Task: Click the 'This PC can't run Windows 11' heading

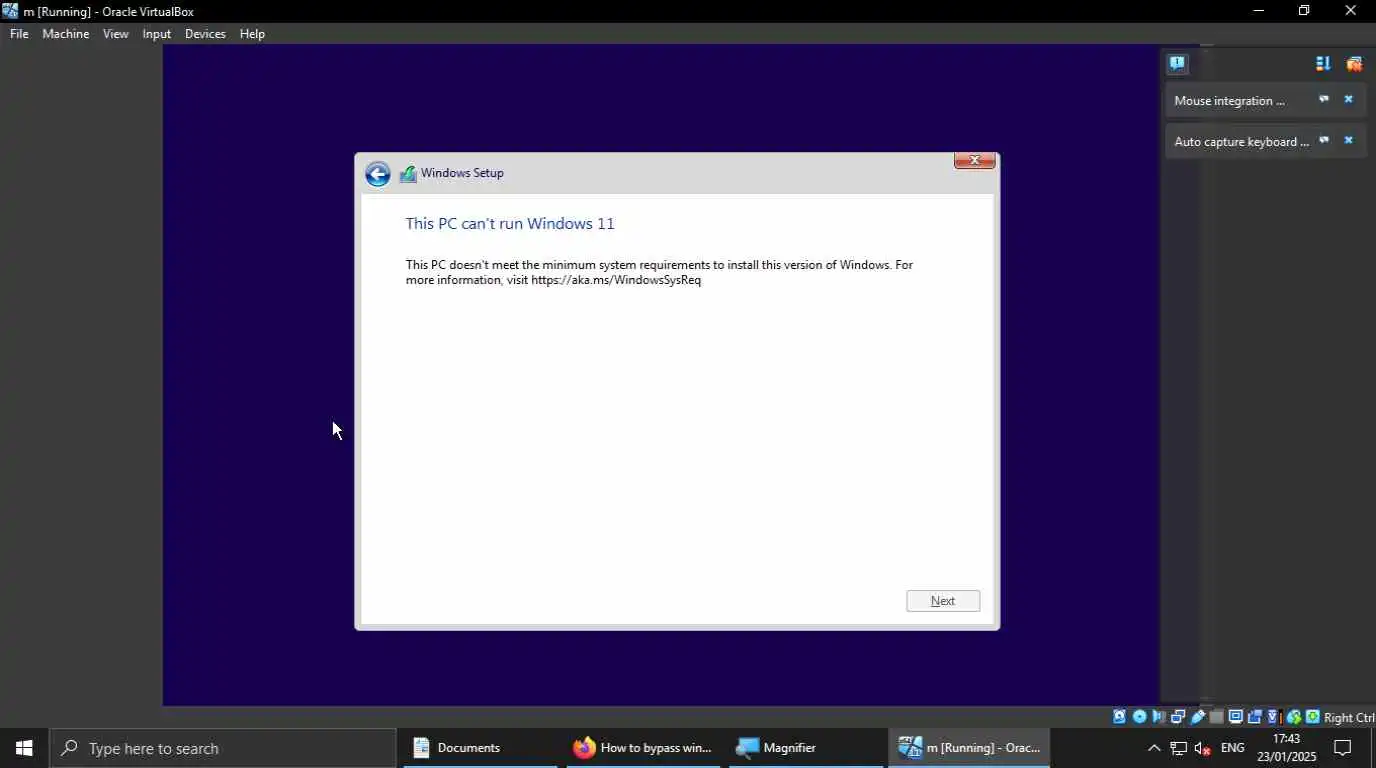Action: 510,224
